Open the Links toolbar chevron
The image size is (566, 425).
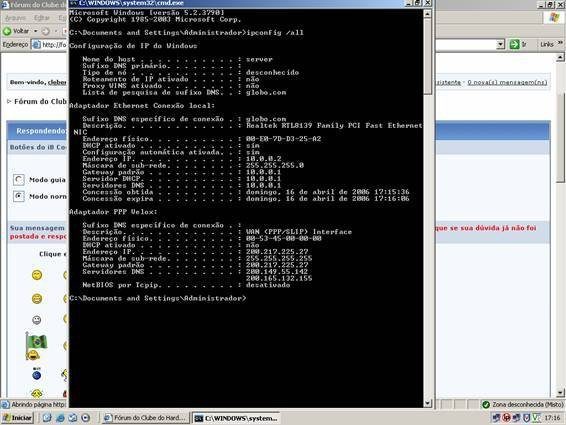click(560, 43)
